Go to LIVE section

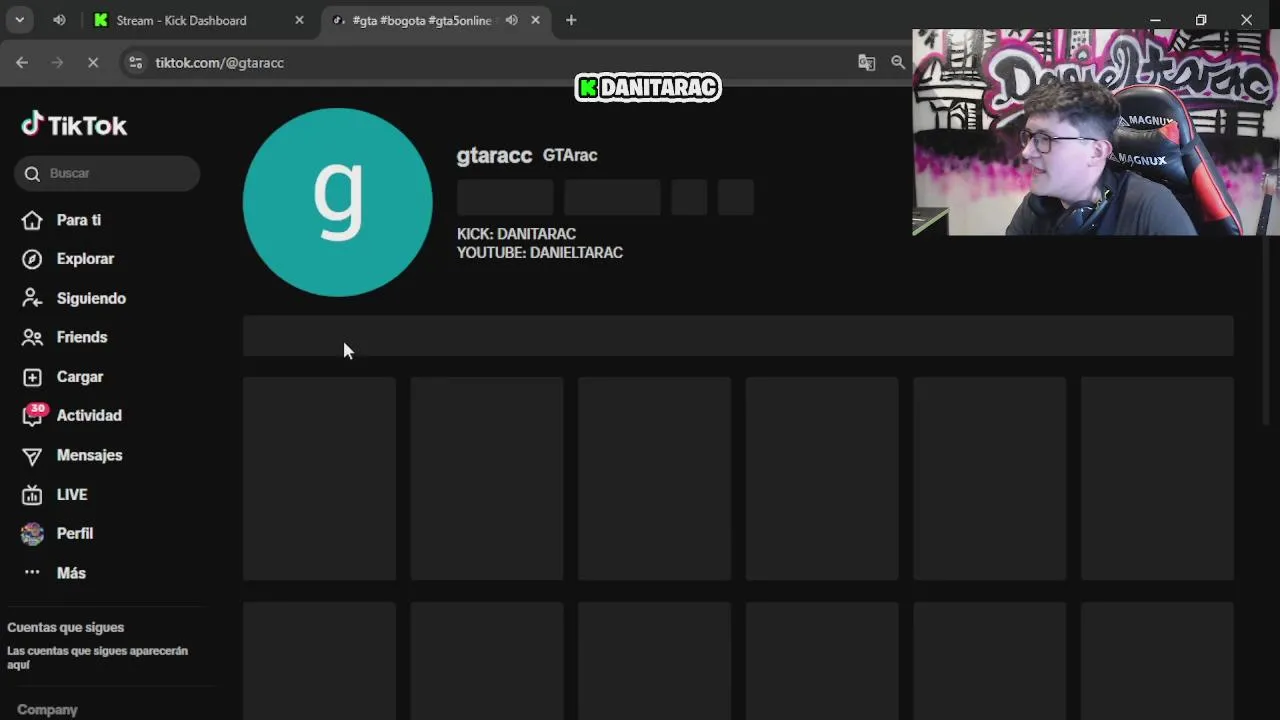point(72,495)
